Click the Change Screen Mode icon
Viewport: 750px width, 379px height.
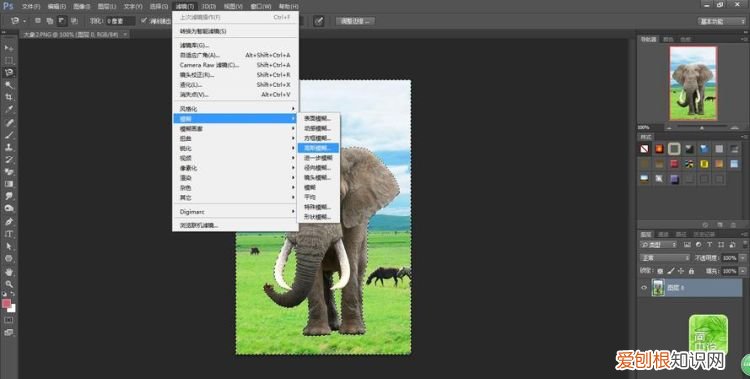pyautogui.click(x=9, y=332)
